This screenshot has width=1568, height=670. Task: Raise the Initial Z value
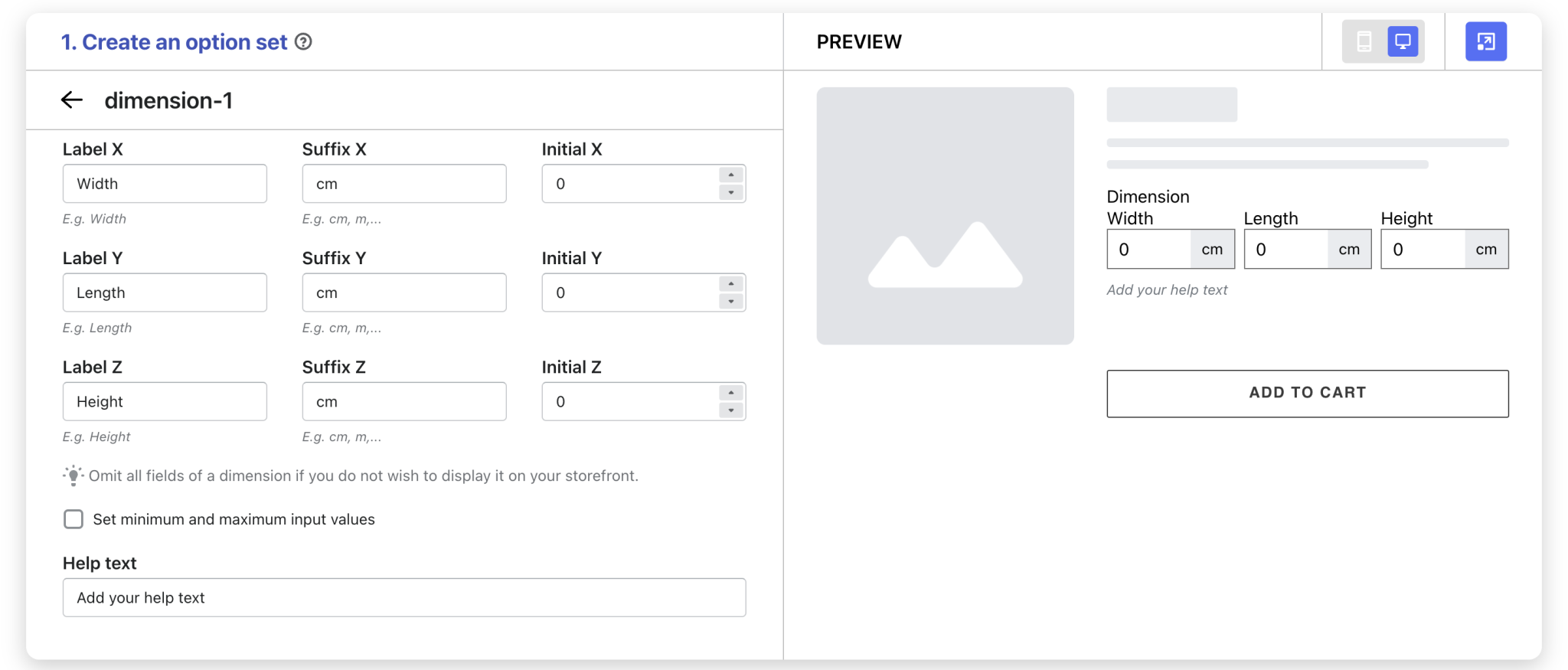pos(731,393)
